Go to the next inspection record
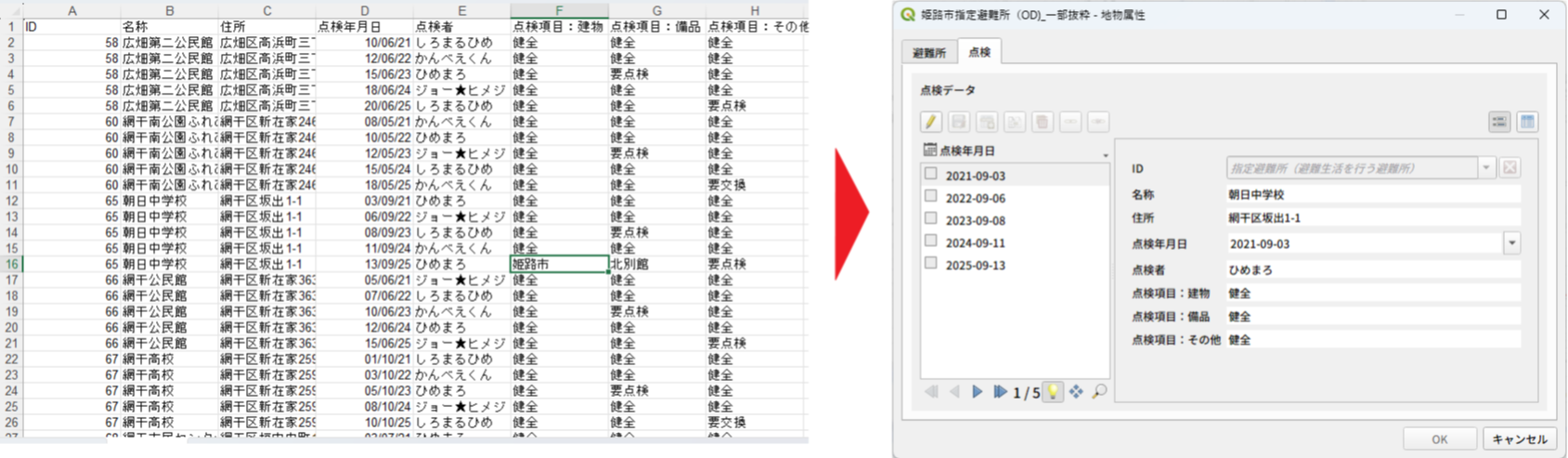The width and height of the screenshot is (1568, 458). (x=977, y=392)
